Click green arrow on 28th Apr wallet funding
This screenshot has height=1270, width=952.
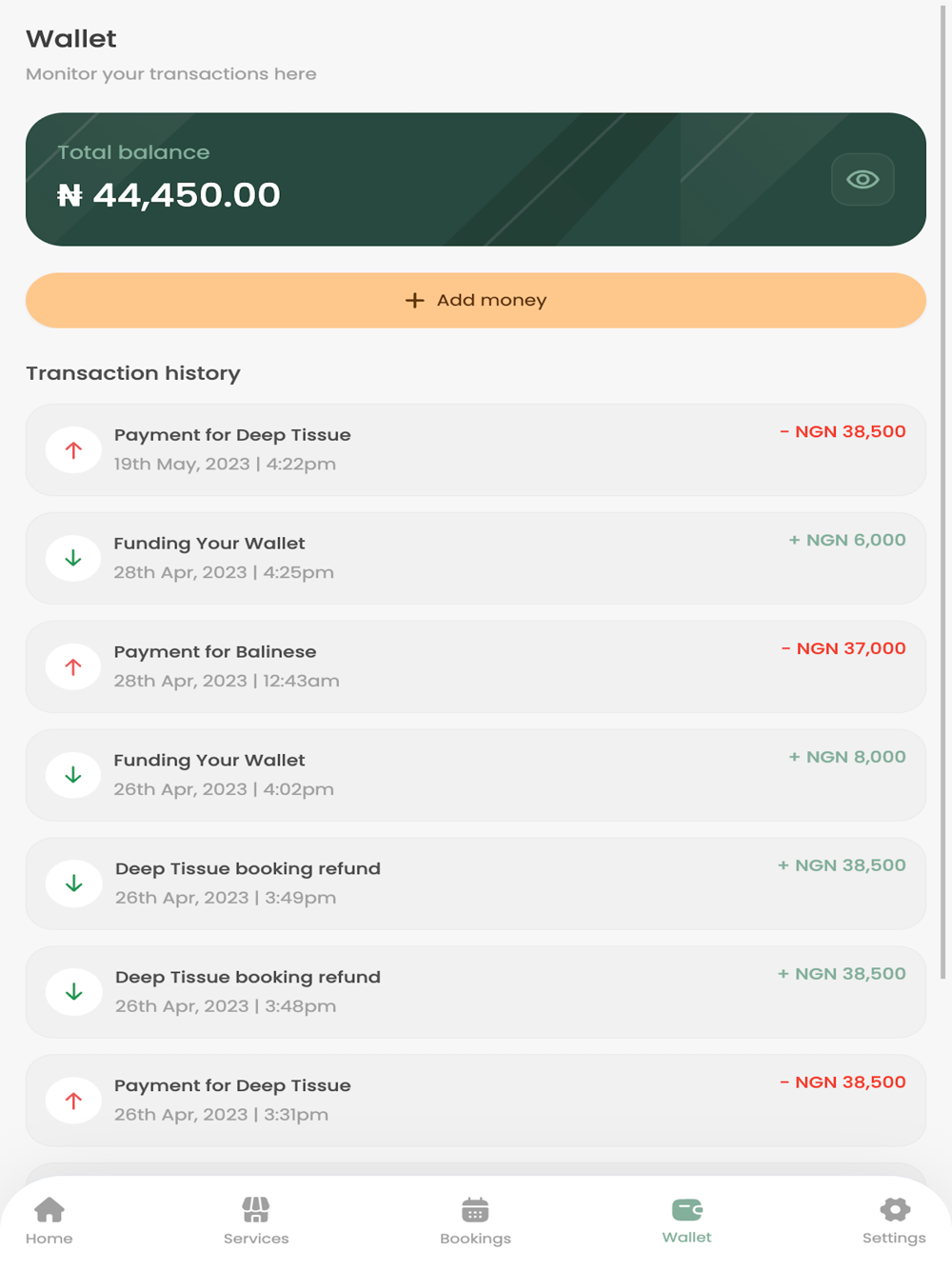point(73,559)
